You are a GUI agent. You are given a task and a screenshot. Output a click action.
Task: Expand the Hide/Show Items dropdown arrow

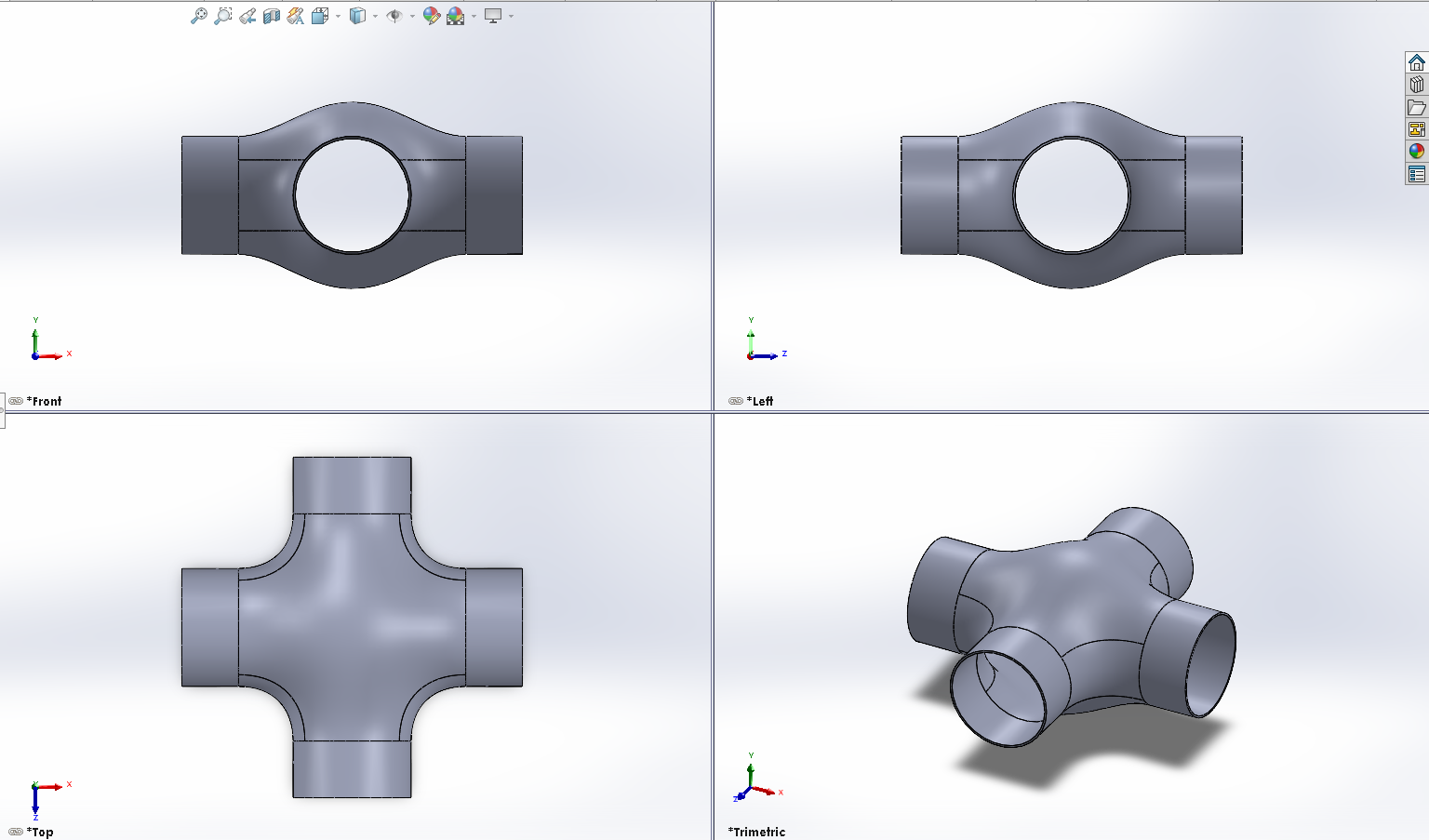point(412,16)
